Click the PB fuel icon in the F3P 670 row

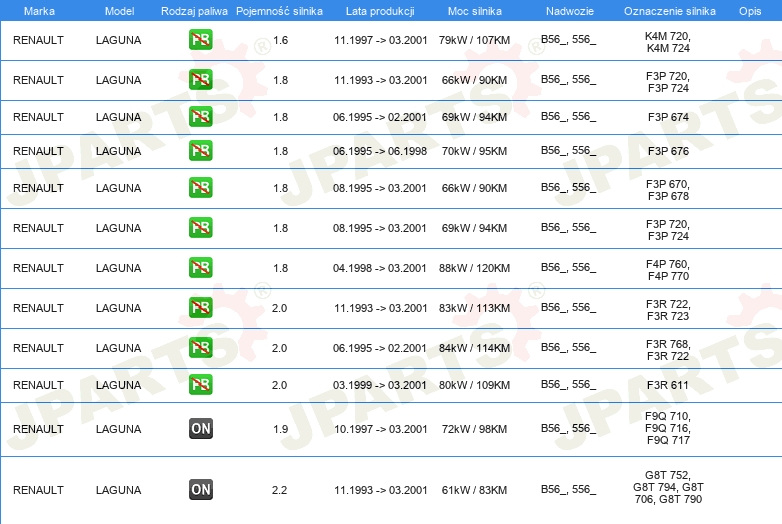201,187
